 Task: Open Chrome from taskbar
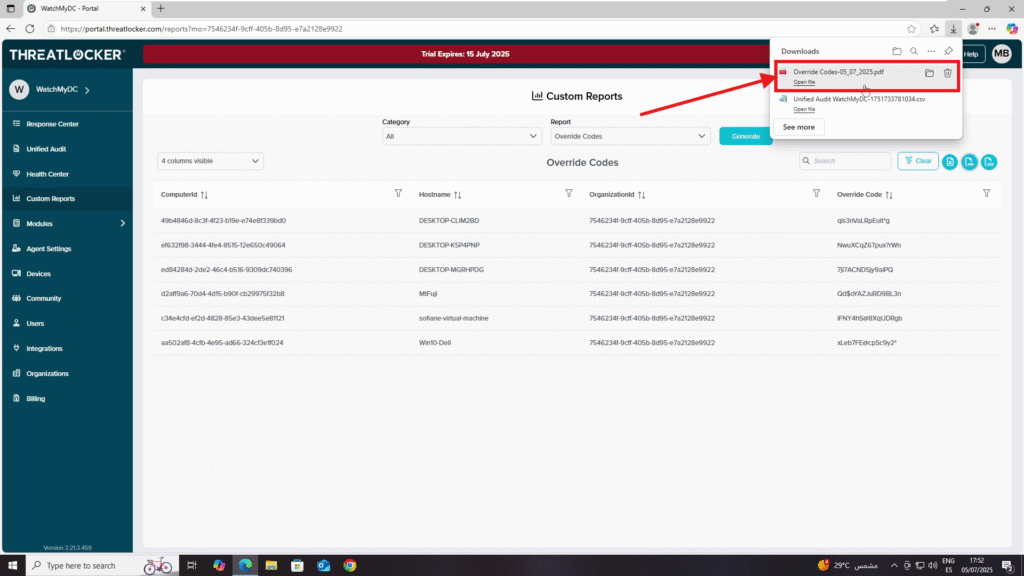point(350,566)
